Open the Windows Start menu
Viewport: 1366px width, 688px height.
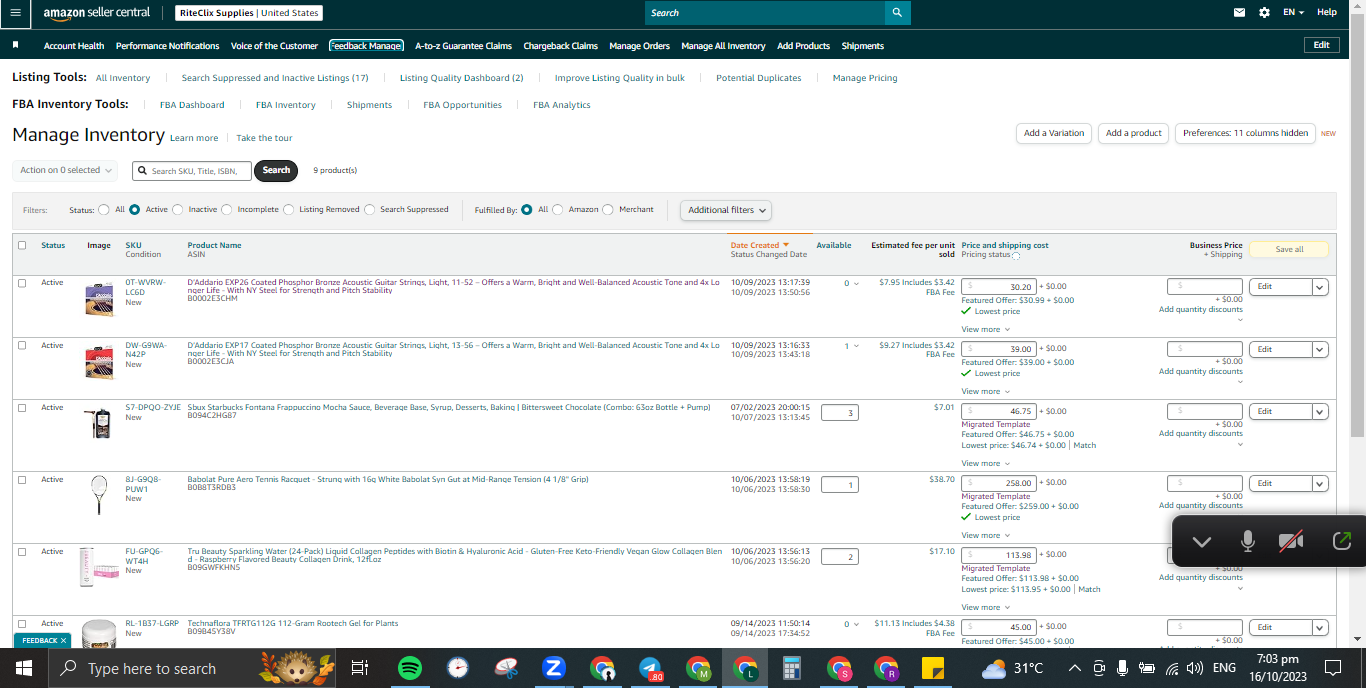pyautogui.click(x=23, y=668)
